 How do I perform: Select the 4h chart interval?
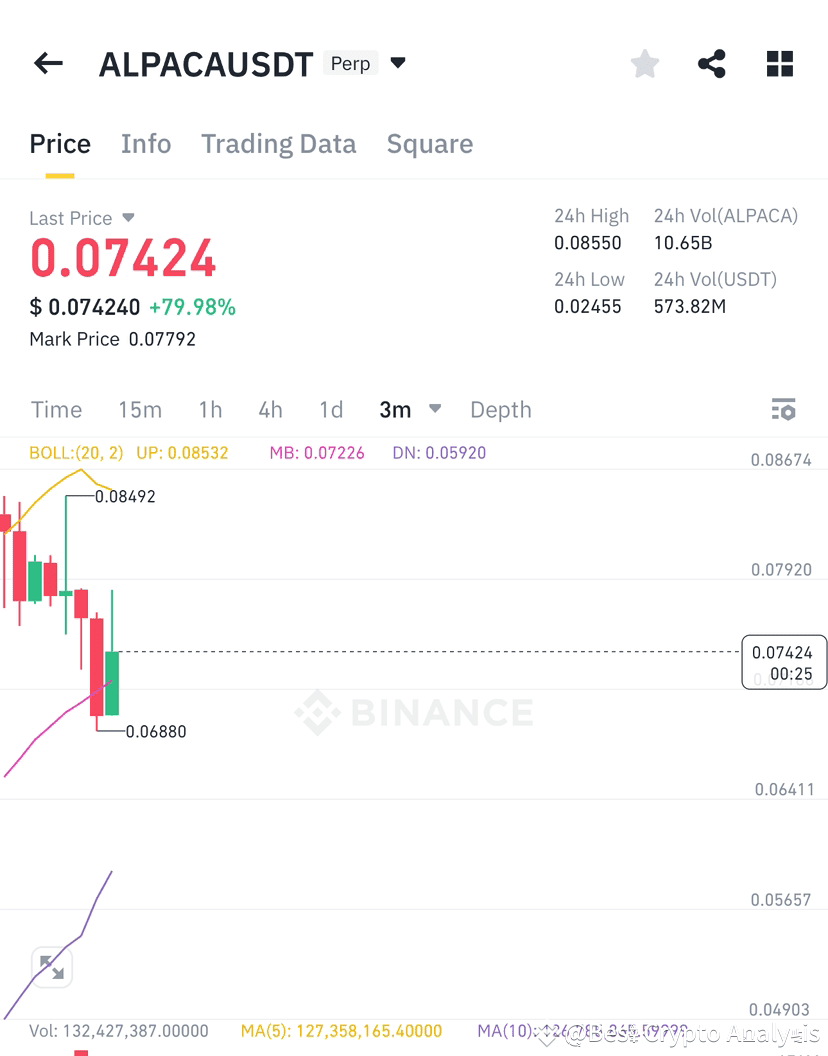pyautogui.click(x=270, y=409)
